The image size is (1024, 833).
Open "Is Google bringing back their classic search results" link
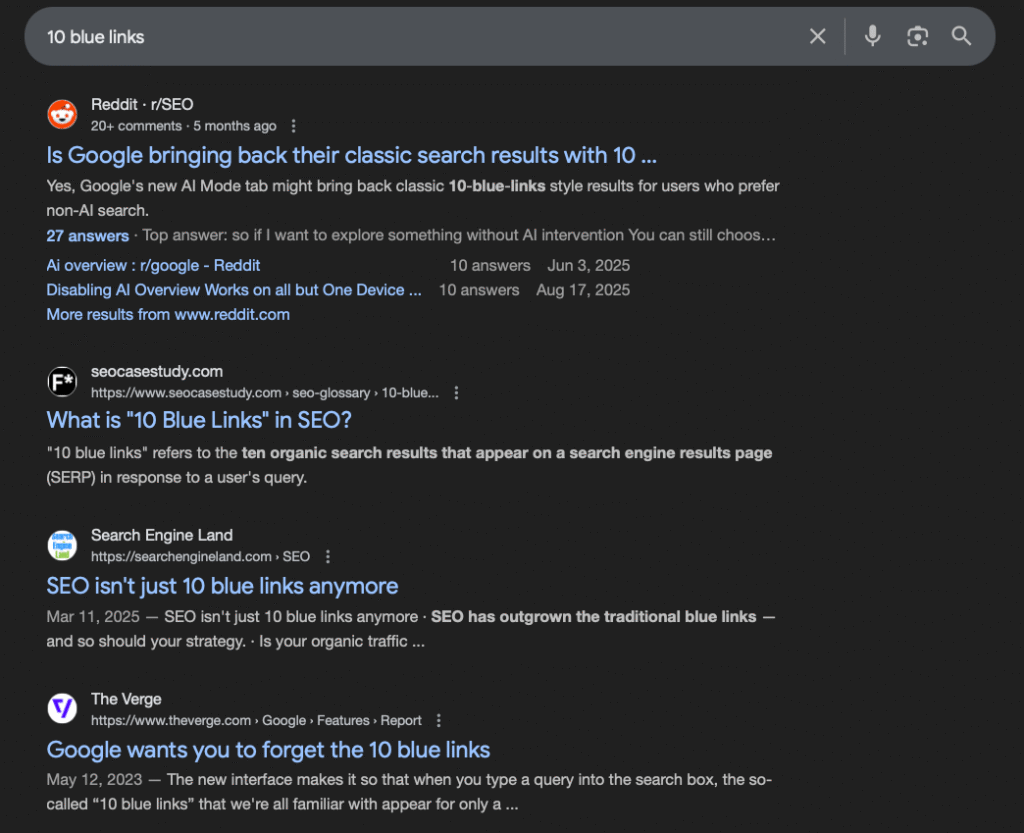point(351,156)
